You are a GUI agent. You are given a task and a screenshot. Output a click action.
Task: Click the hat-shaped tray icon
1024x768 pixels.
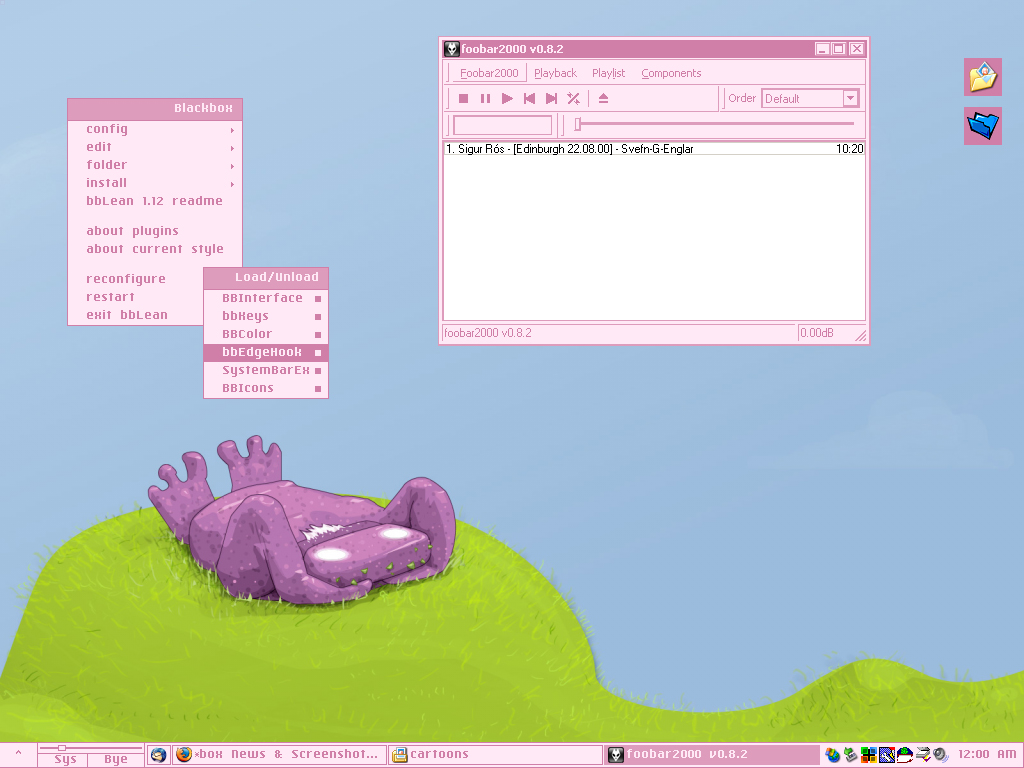904,755
